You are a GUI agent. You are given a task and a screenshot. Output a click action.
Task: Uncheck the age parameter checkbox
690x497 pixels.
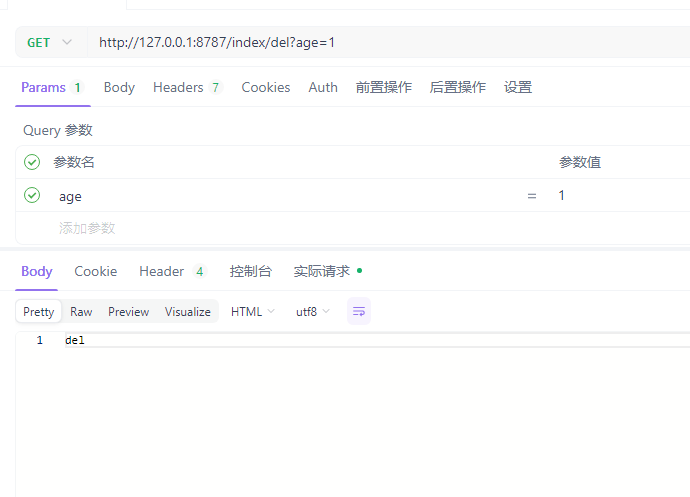point(32,196)
